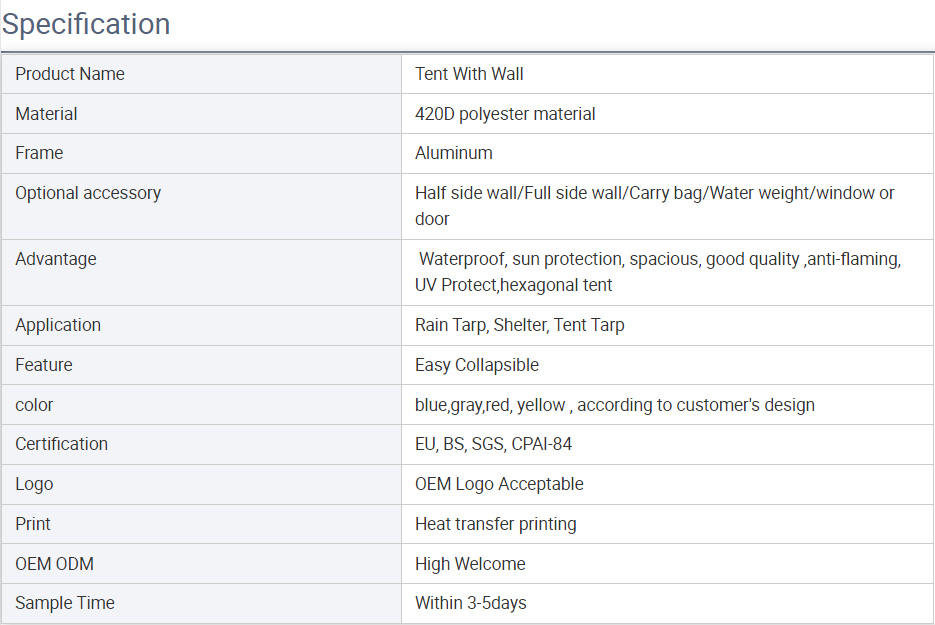Click the Heat transfer printing value
This screenshot has width=935, height=625.
(496, 524)
